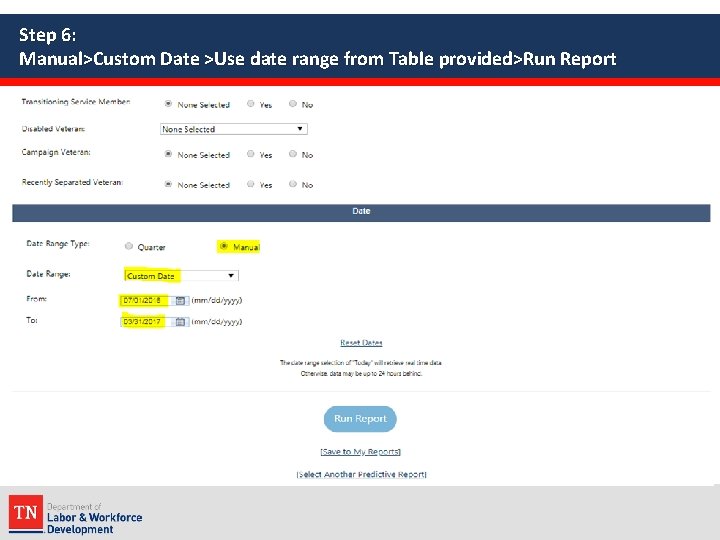Click the TN state logo
The height and width of the screenshot is (540, 720).
tap(26, 514)
